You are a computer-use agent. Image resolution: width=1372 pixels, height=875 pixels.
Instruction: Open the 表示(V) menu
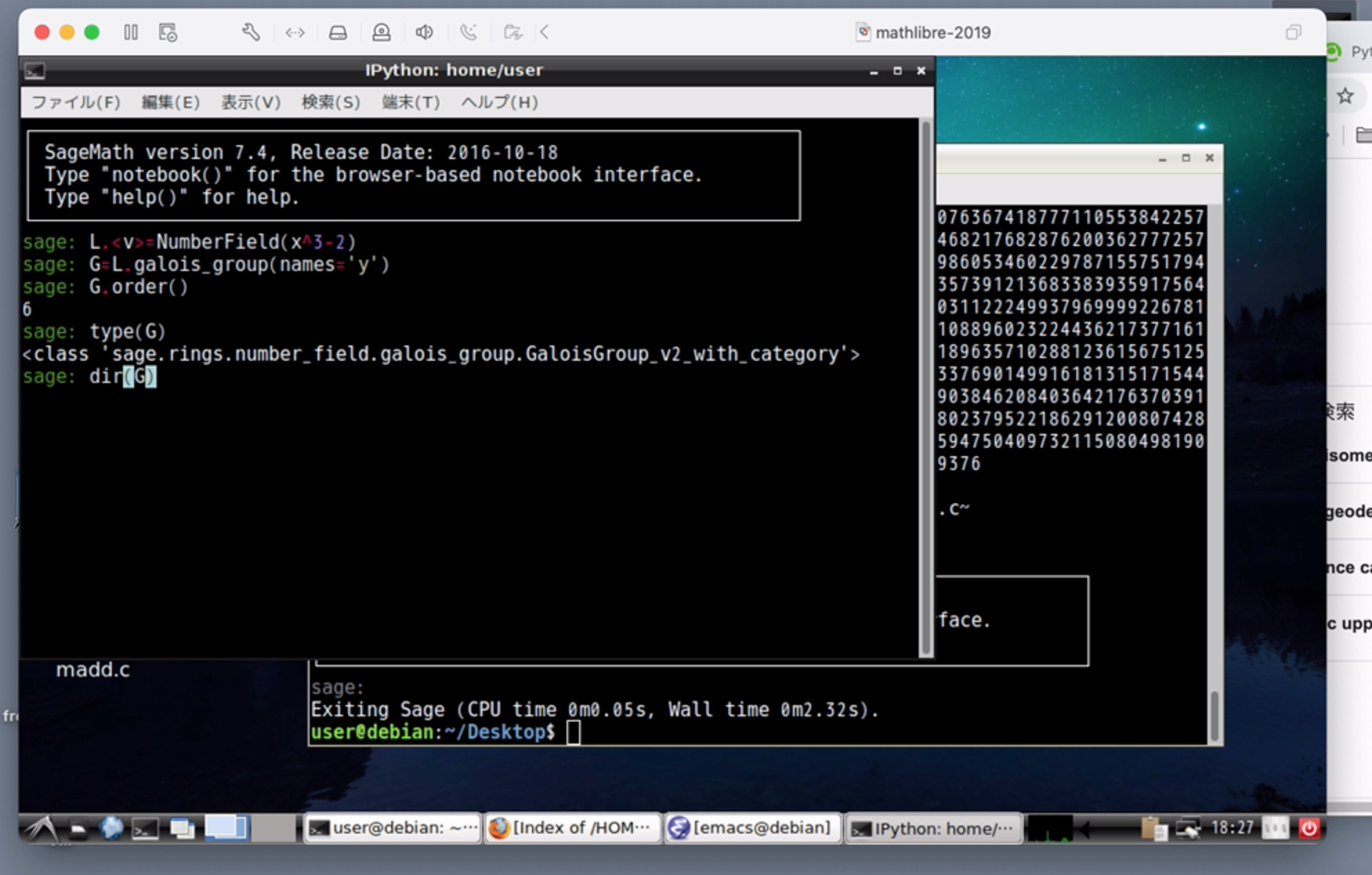click(x=251, y=102)
